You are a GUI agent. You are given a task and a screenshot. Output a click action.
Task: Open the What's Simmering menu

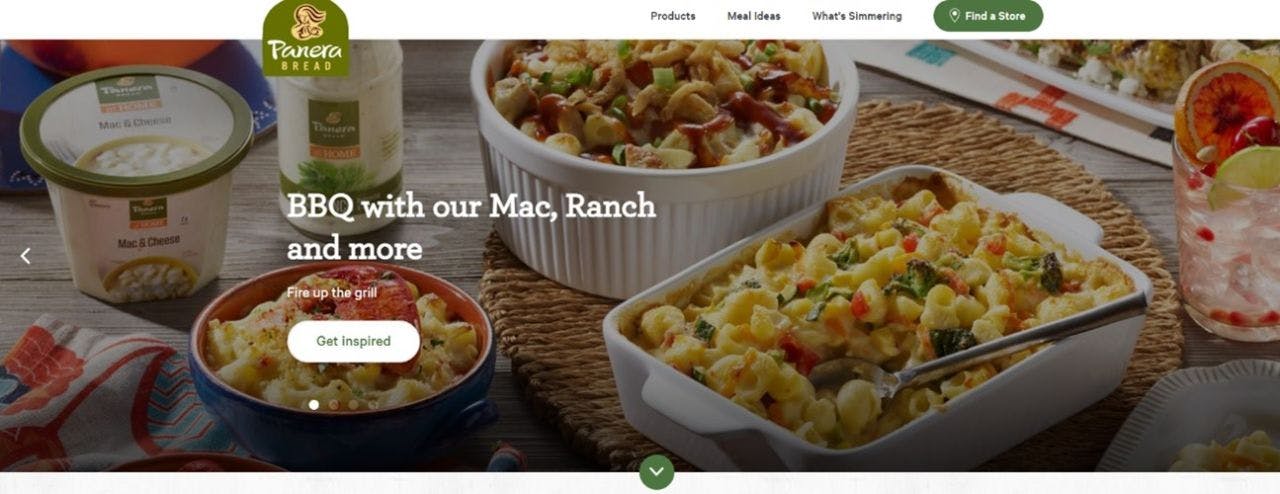coord(857,16)
